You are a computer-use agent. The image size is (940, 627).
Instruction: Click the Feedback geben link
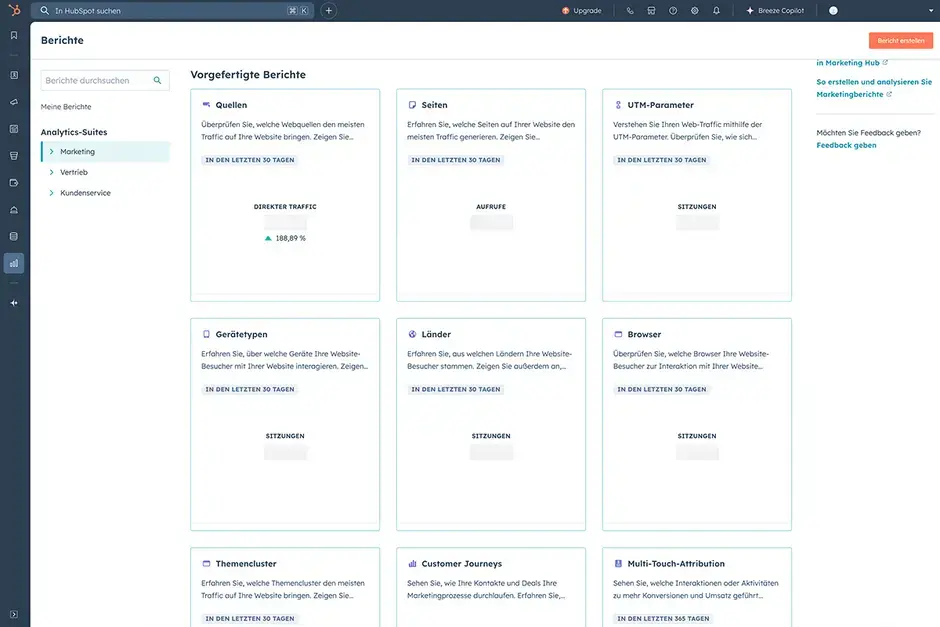coord(846,145)
